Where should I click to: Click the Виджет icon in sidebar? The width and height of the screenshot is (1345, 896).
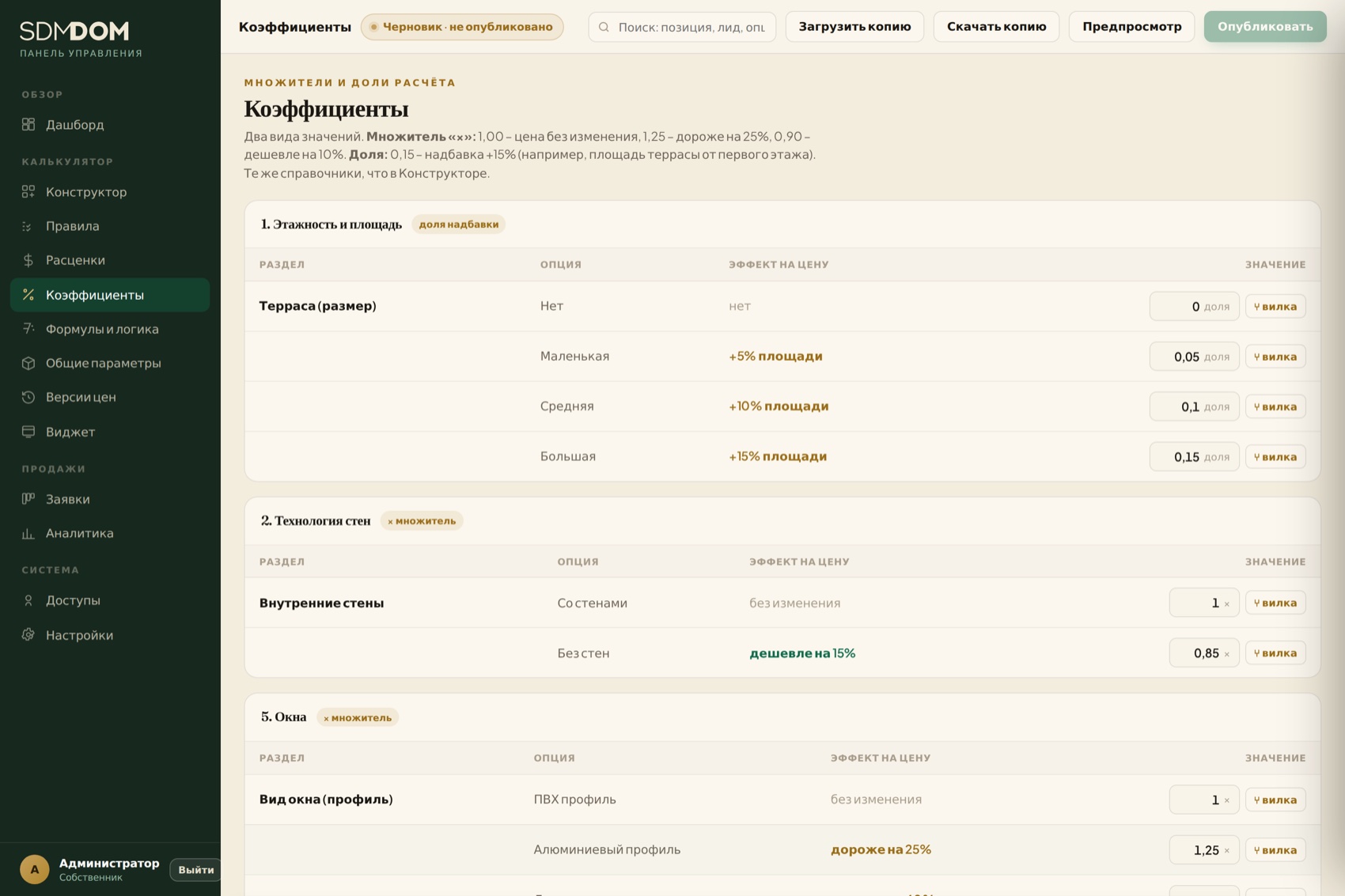click(x=28, y=432)
